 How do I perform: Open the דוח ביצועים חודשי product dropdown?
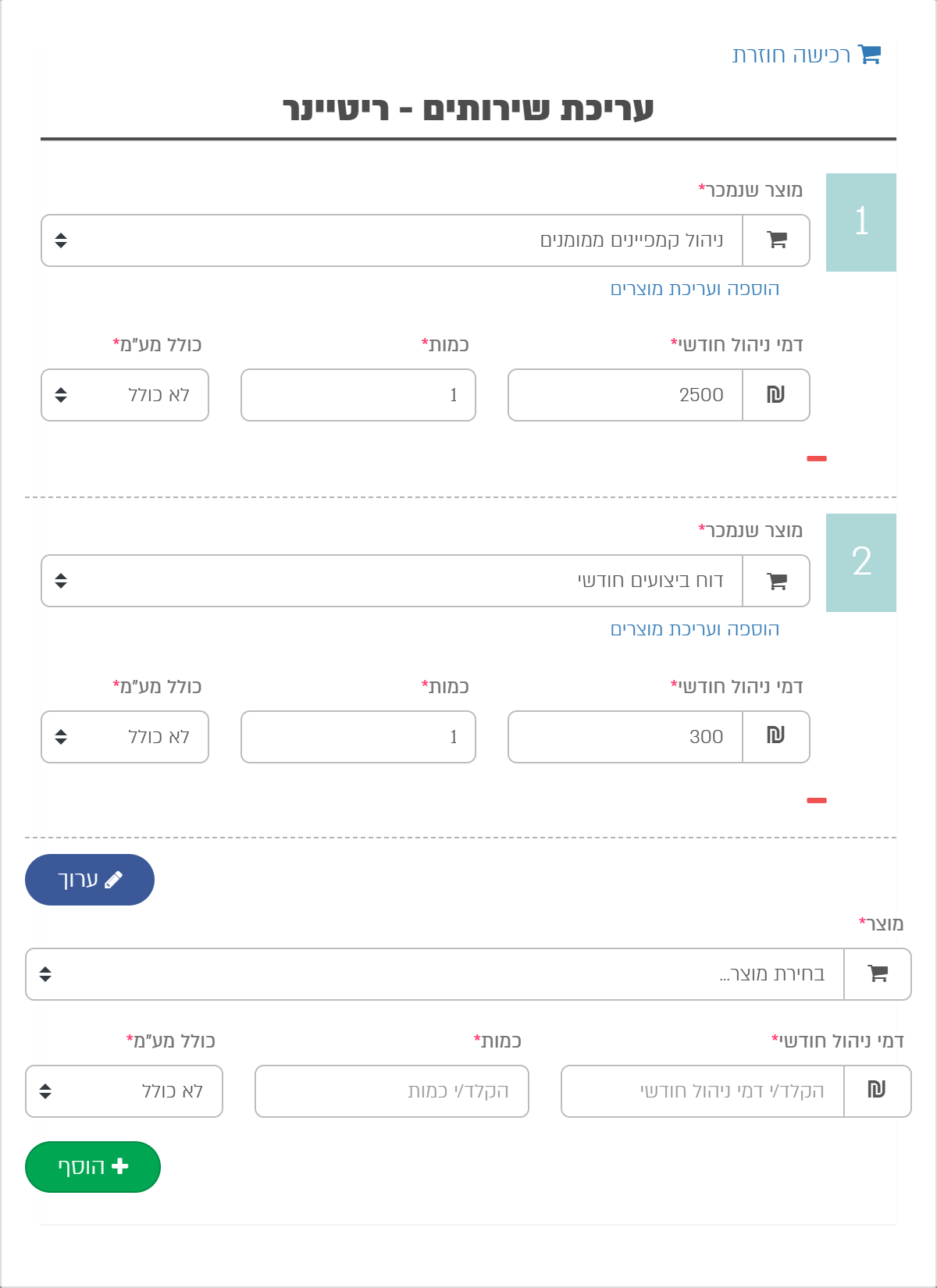392,581
